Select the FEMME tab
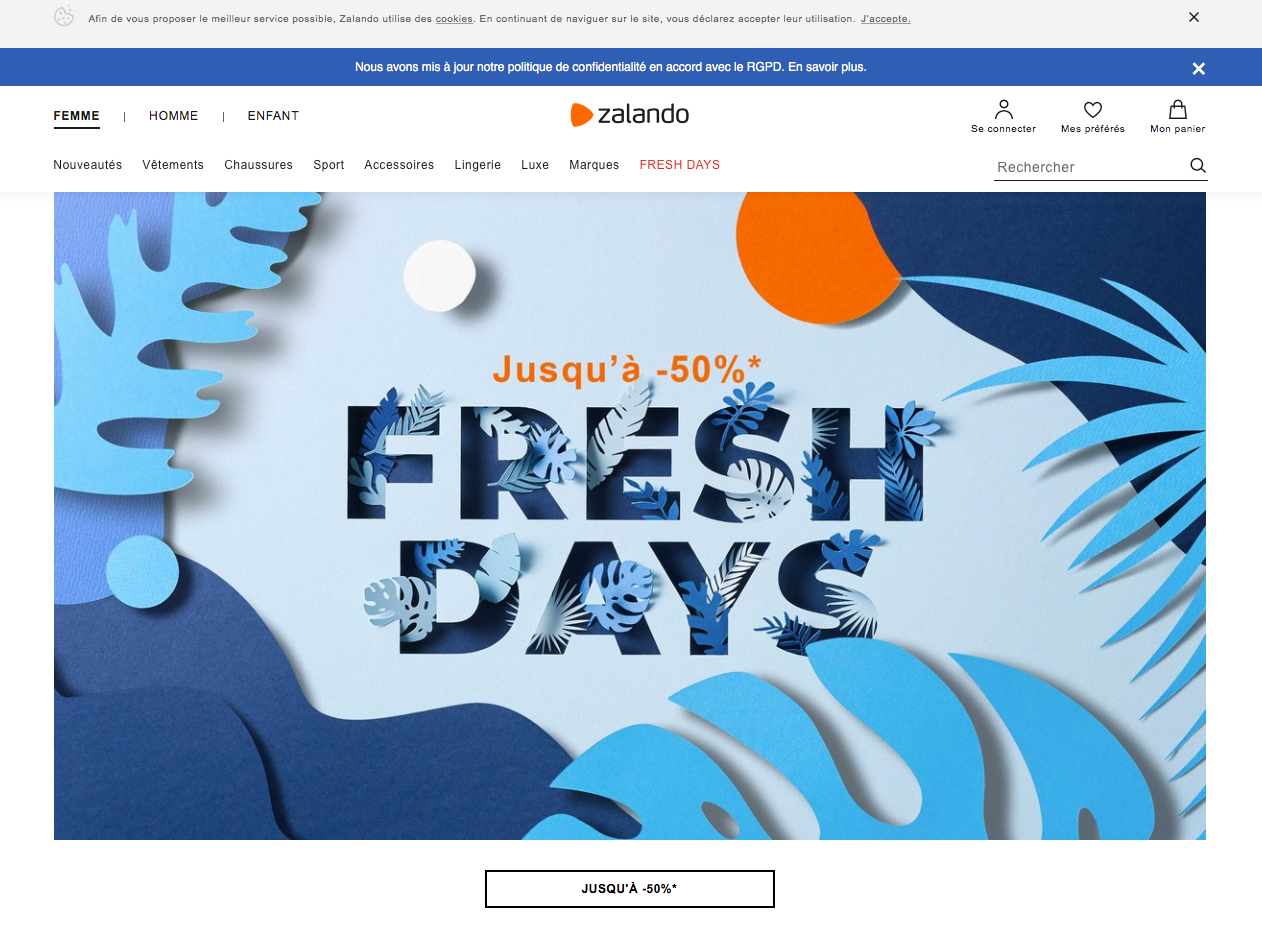Viewport: 1262px width, 946px height. [77, 116]
